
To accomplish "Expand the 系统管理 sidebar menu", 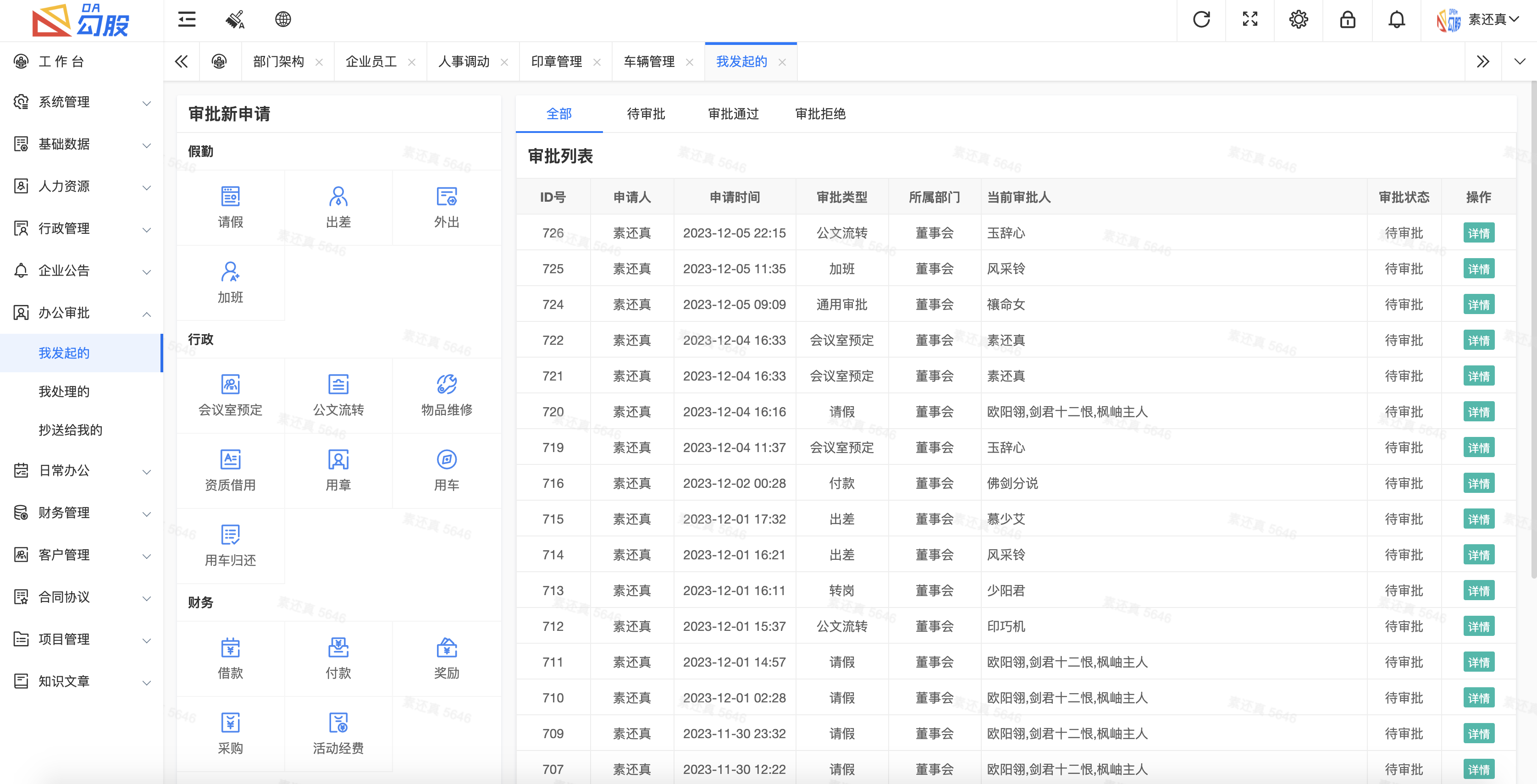I will click(82, 102).
